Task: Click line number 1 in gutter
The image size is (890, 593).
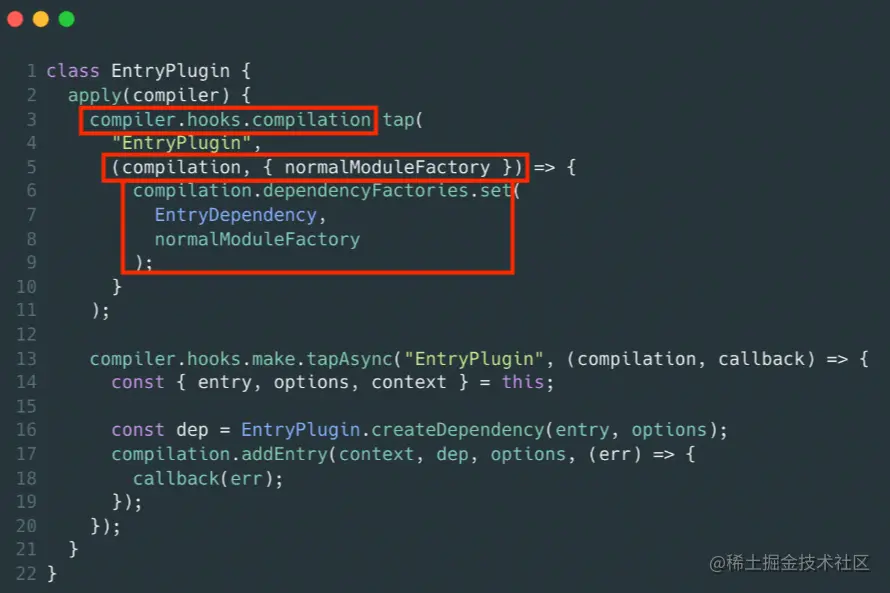Action: [32, 71]
